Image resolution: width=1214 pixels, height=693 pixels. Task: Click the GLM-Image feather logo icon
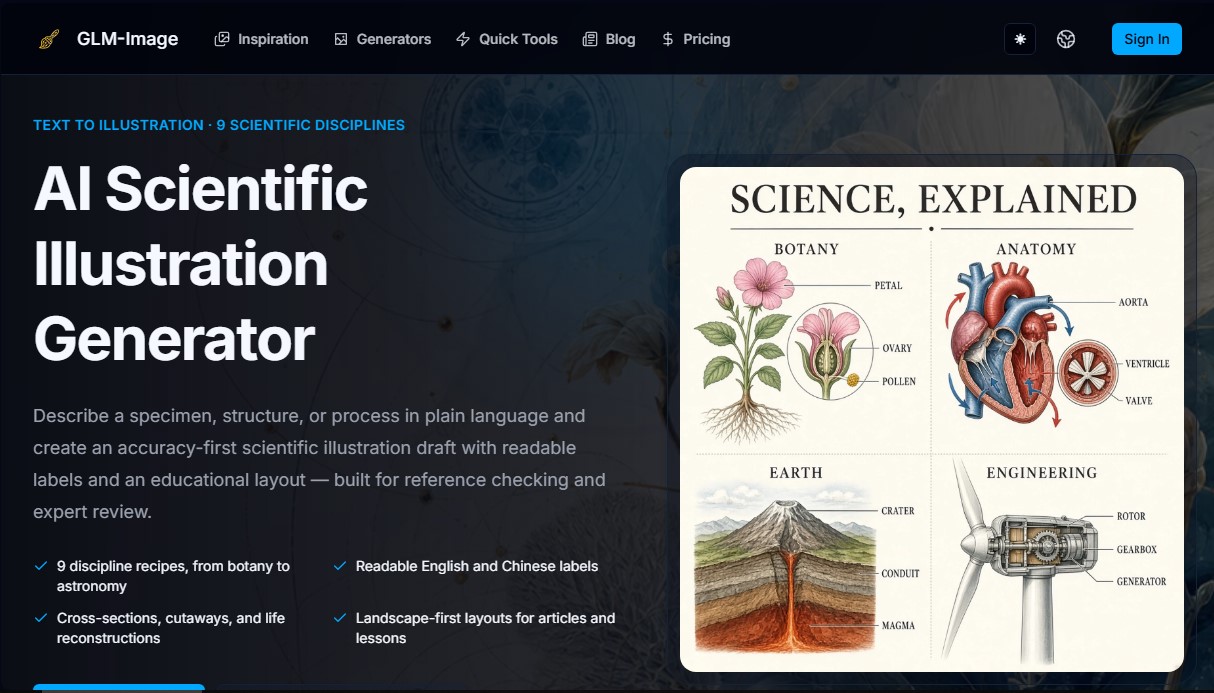[49, 40]
